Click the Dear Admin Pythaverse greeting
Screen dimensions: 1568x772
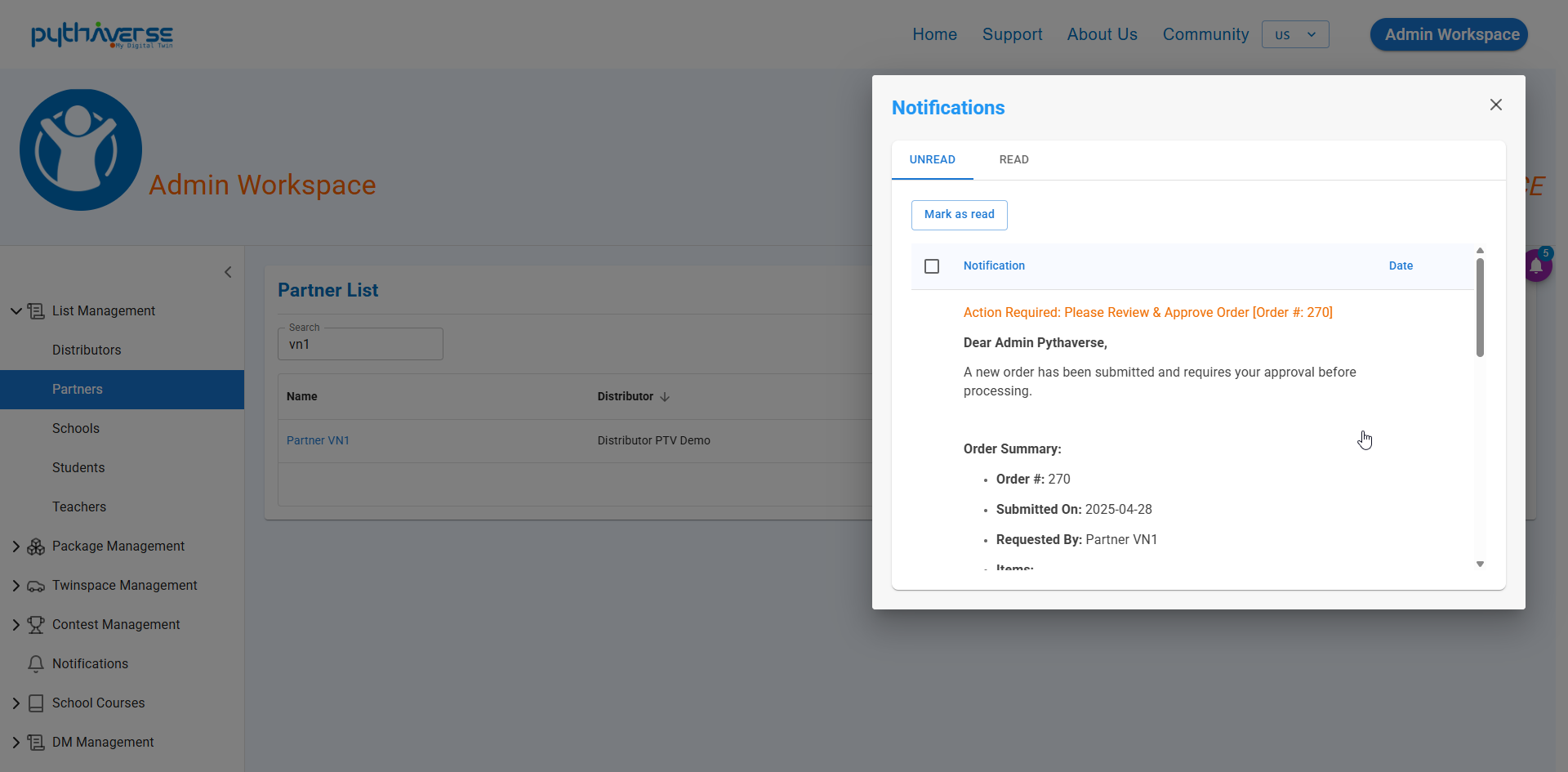click(1036, 343)
